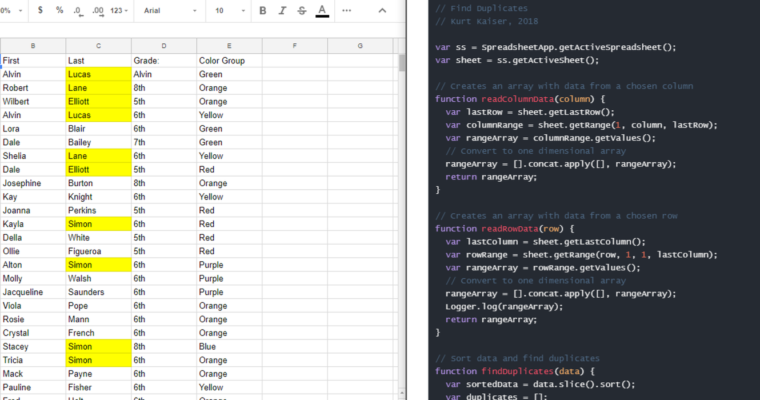
Task: Click 'Logger.log(rangeArray);' code line
Action: (x=504, y=306)
